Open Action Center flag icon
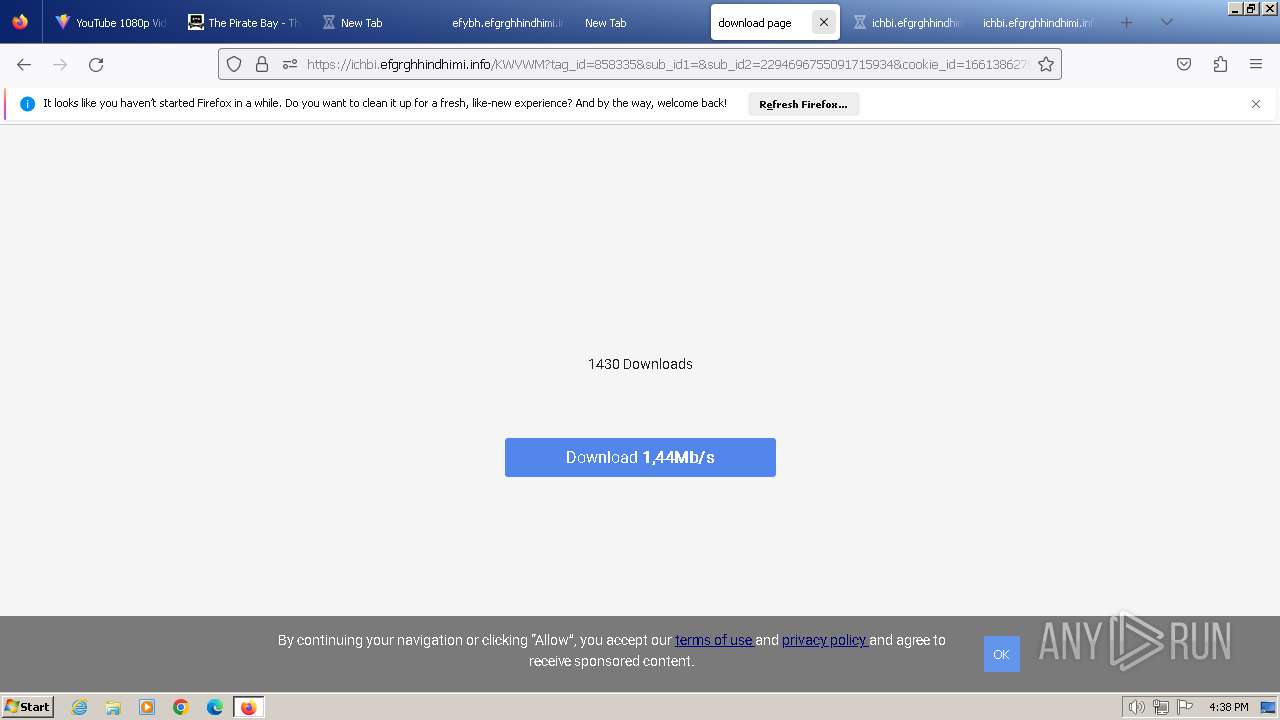The height and width of the screenshot is (720, 1280). [1185, 707]
